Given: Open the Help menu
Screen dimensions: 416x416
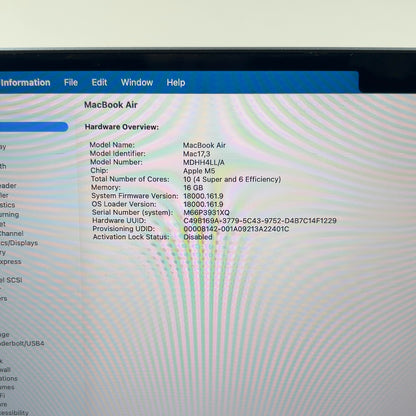Looking at the screenshot, I should pos(176,82).
